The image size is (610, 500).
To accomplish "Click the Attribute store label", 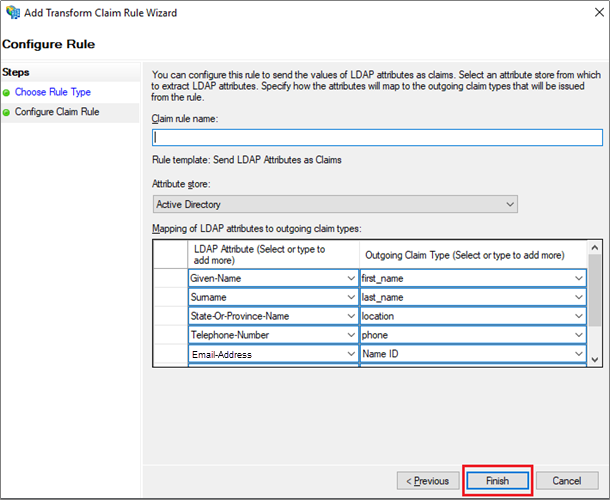I will click(181, 184).
